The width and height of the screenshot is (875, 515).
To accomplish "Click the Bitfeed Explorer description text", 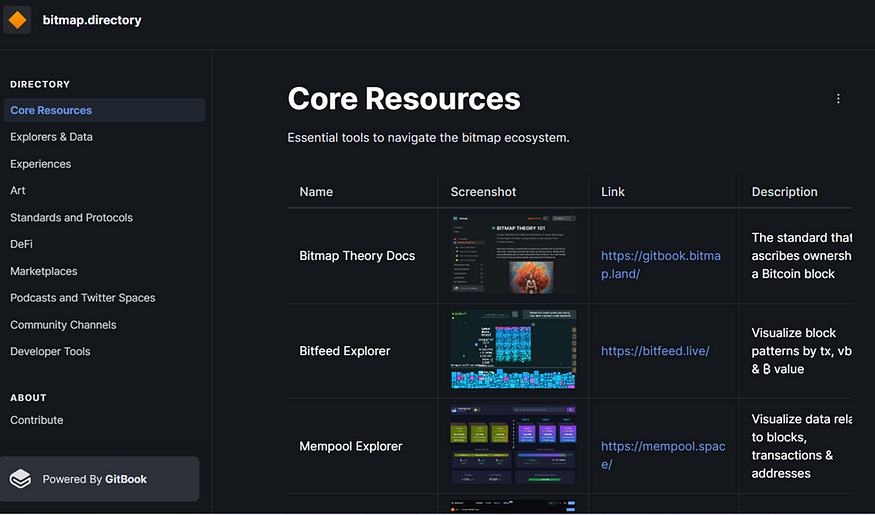I will pyautogui.click(x=801, y=351).
